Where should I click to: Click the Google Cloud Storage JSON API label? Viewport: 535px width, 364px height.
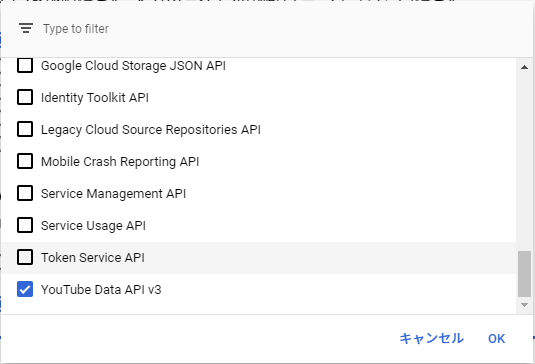133,65
